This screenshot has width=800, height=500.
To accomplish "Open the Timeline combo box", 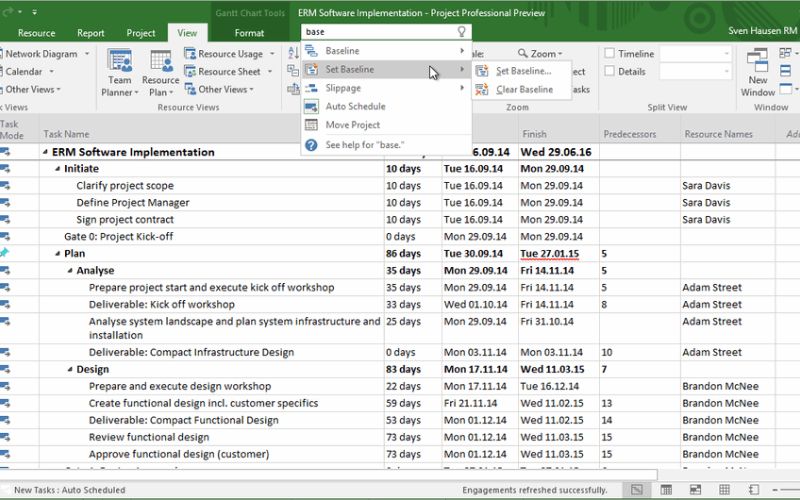I will click(x=696, y=54).
